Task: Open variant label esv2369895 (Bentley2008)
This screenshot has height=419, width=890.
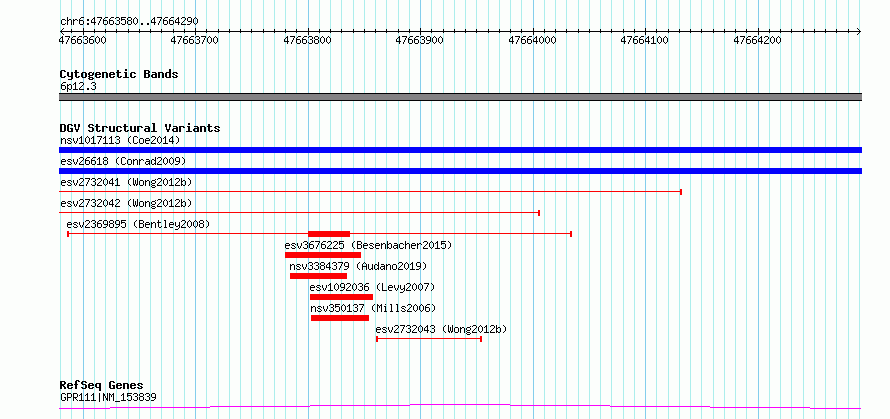Action: 138,224
